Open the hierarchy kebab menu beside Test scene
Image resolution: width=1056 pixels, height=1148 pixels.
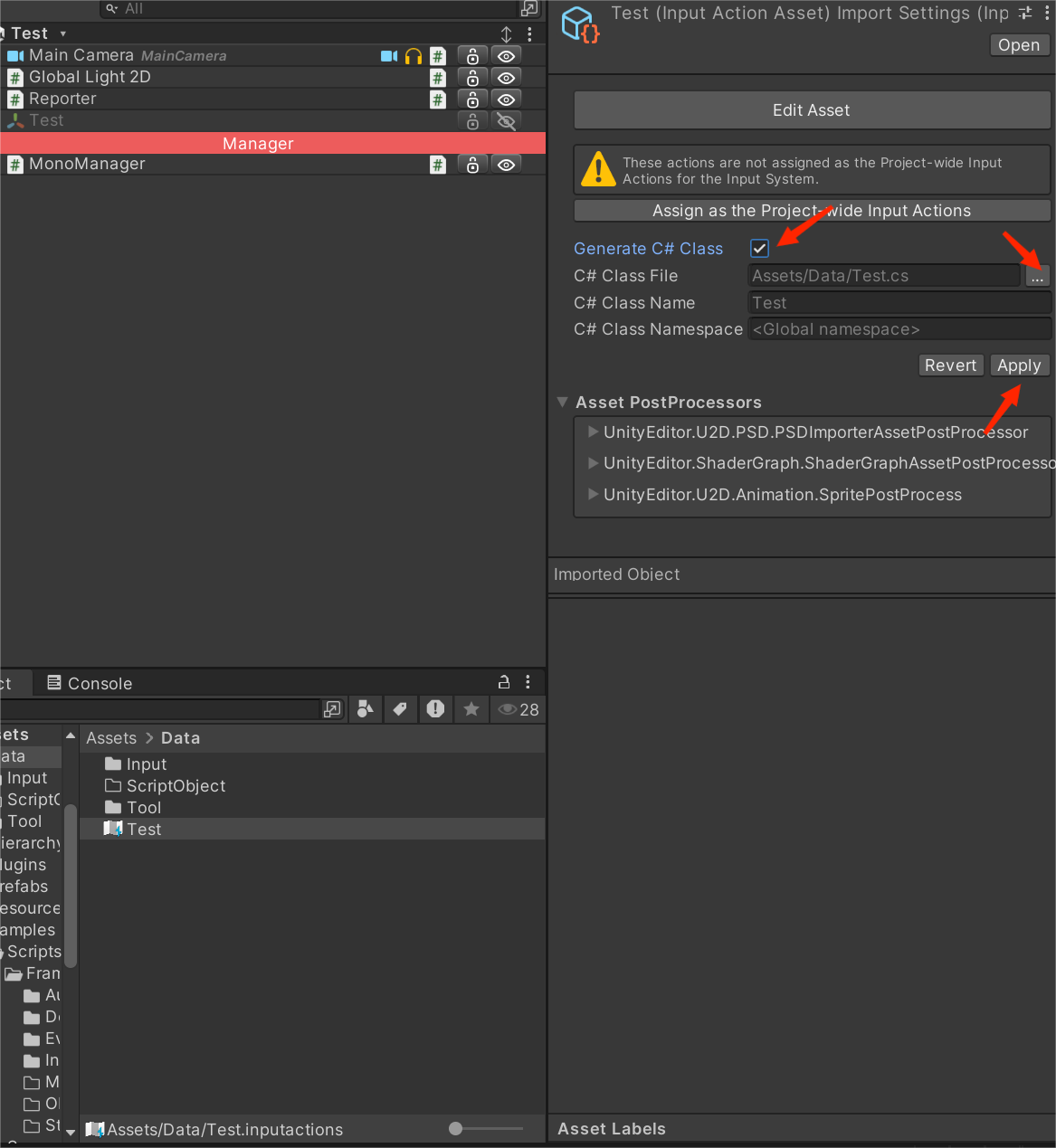529,34
